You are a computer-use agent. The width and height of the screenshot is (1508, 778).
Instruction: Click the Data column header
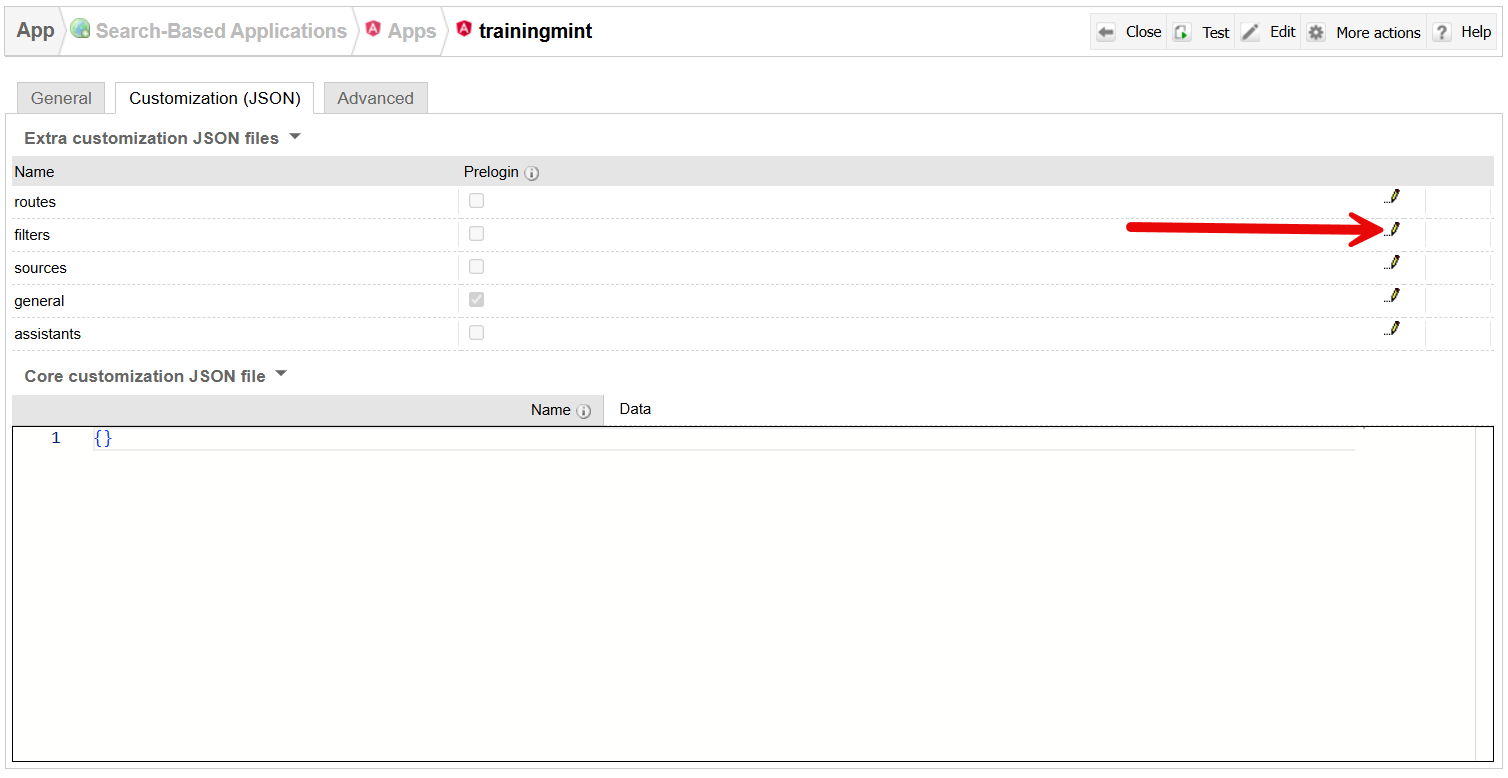click(635, 409)
